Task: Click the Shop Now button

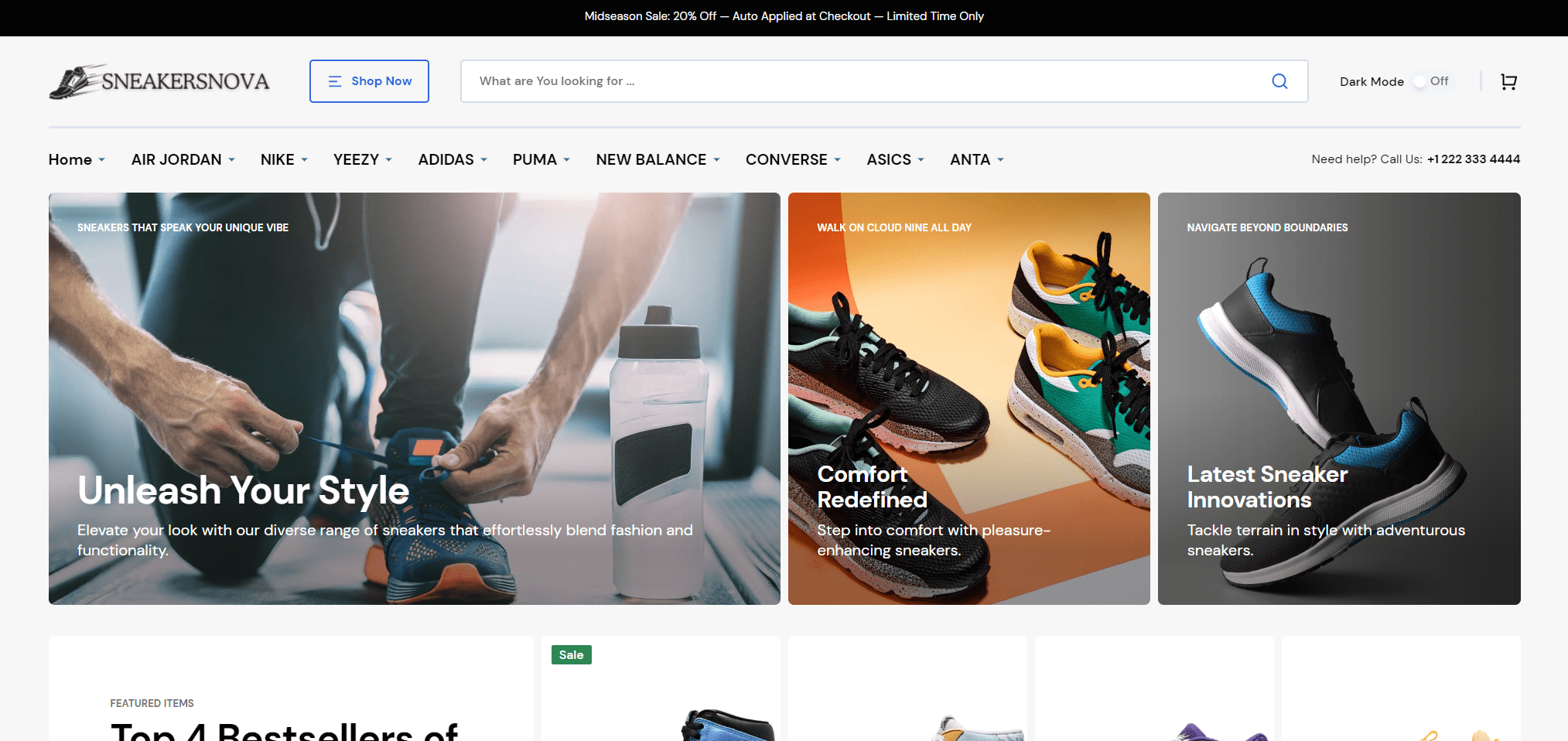Action: pos(369,81)
